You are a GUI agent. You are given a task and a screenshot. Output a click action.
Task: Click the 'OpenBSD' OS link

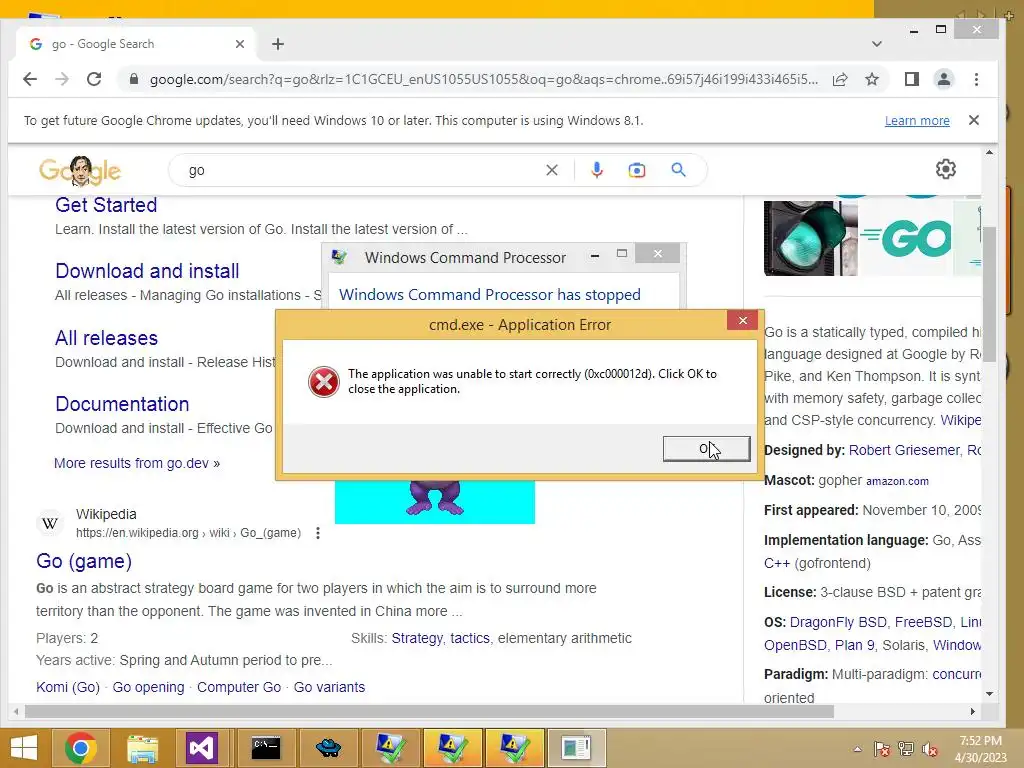click(x=795, y=645)
